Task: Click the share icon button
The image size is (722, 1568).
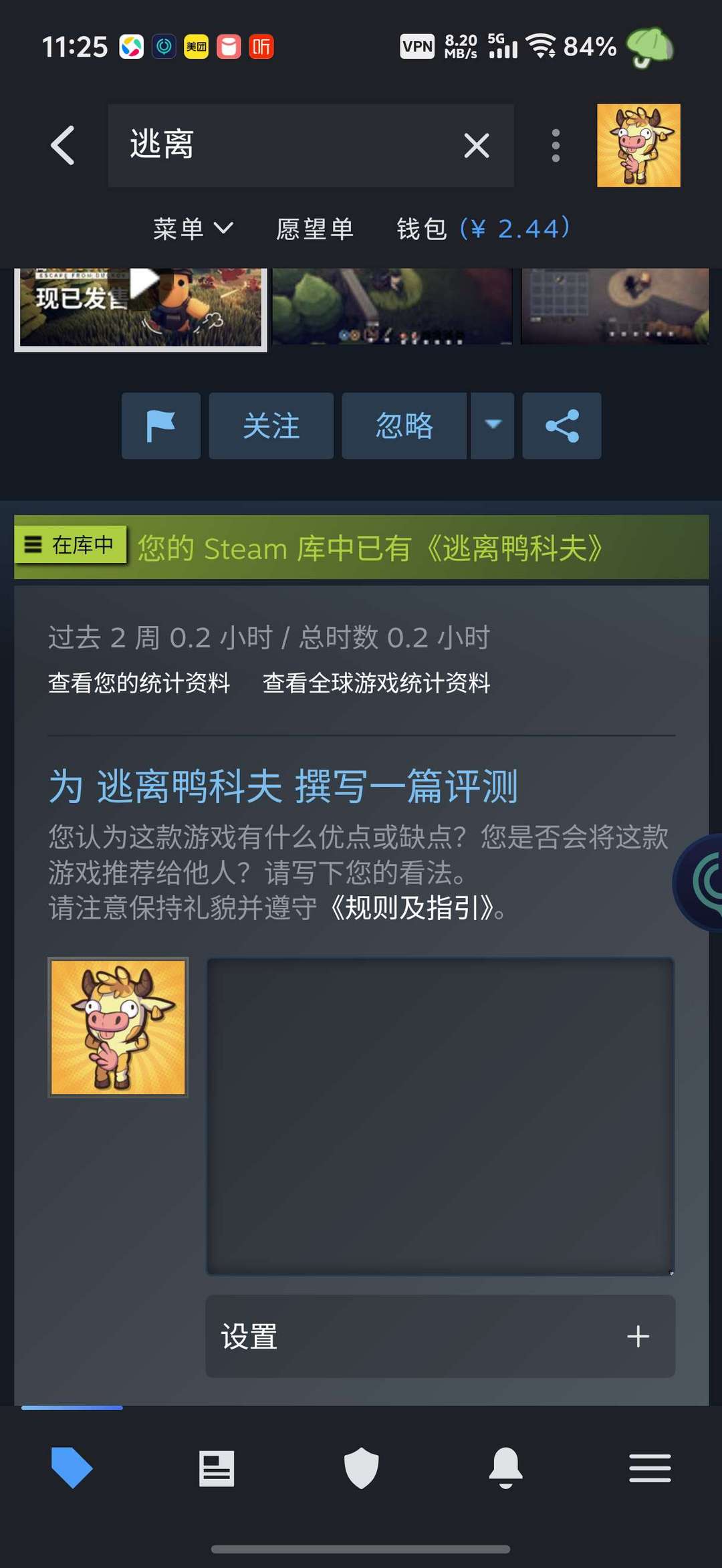Action: pos(562,426)
